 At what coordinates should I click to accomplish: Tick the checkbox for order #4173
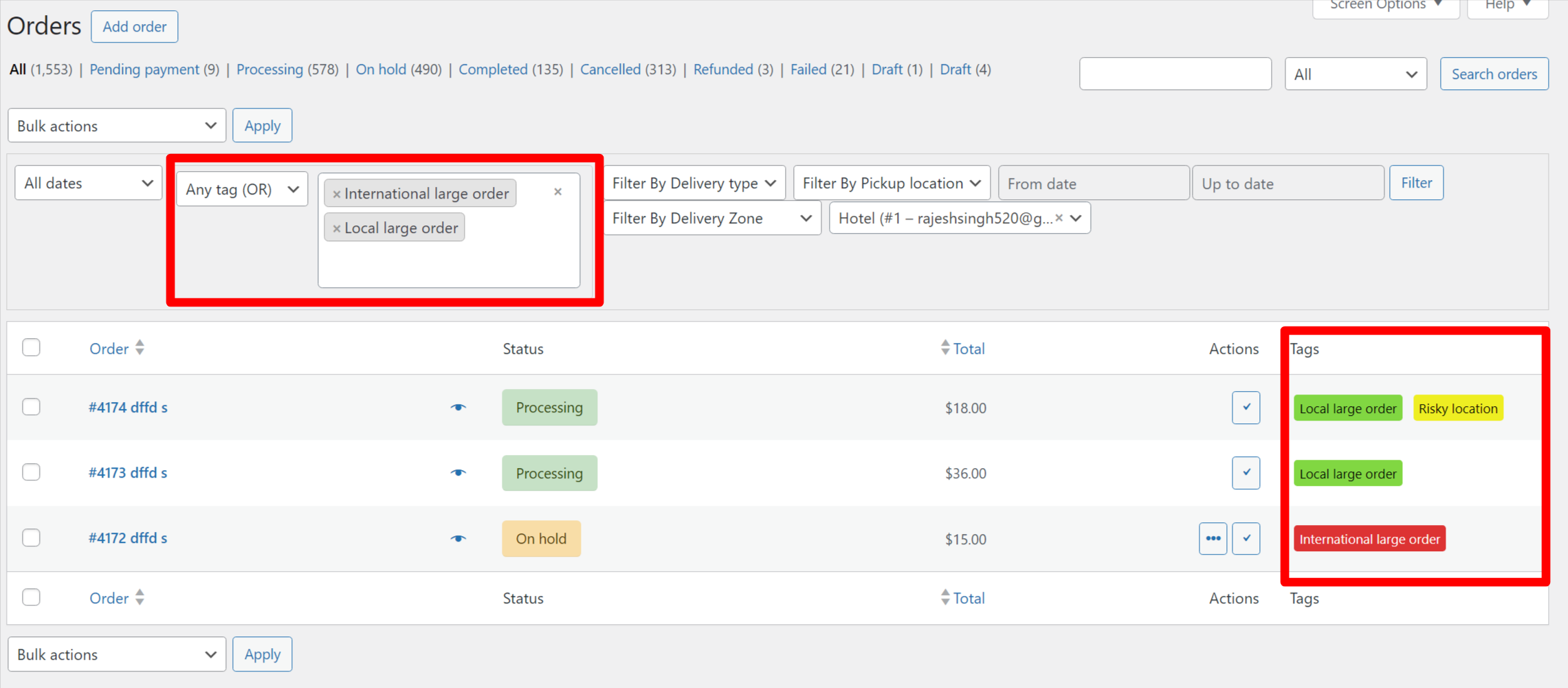(31, 471)
